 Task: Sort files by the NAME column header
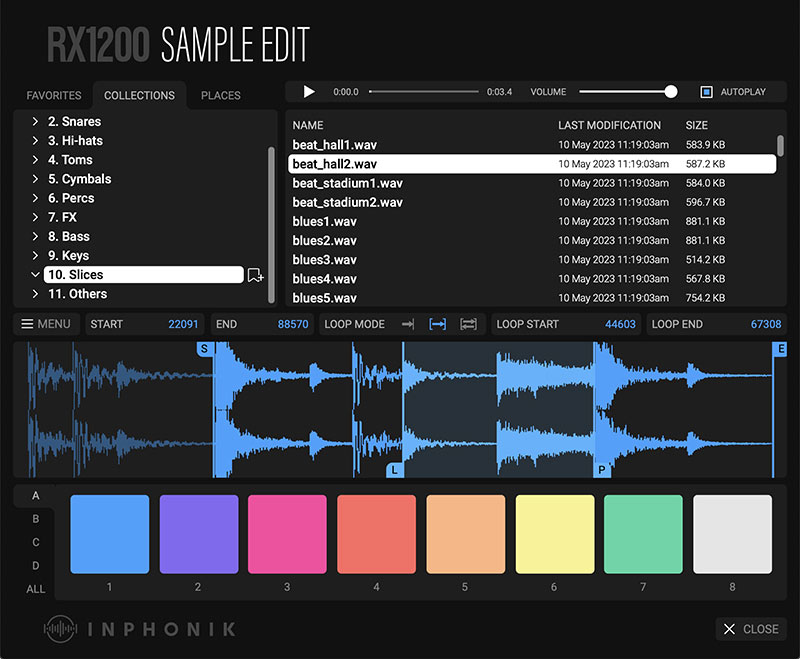308,125
